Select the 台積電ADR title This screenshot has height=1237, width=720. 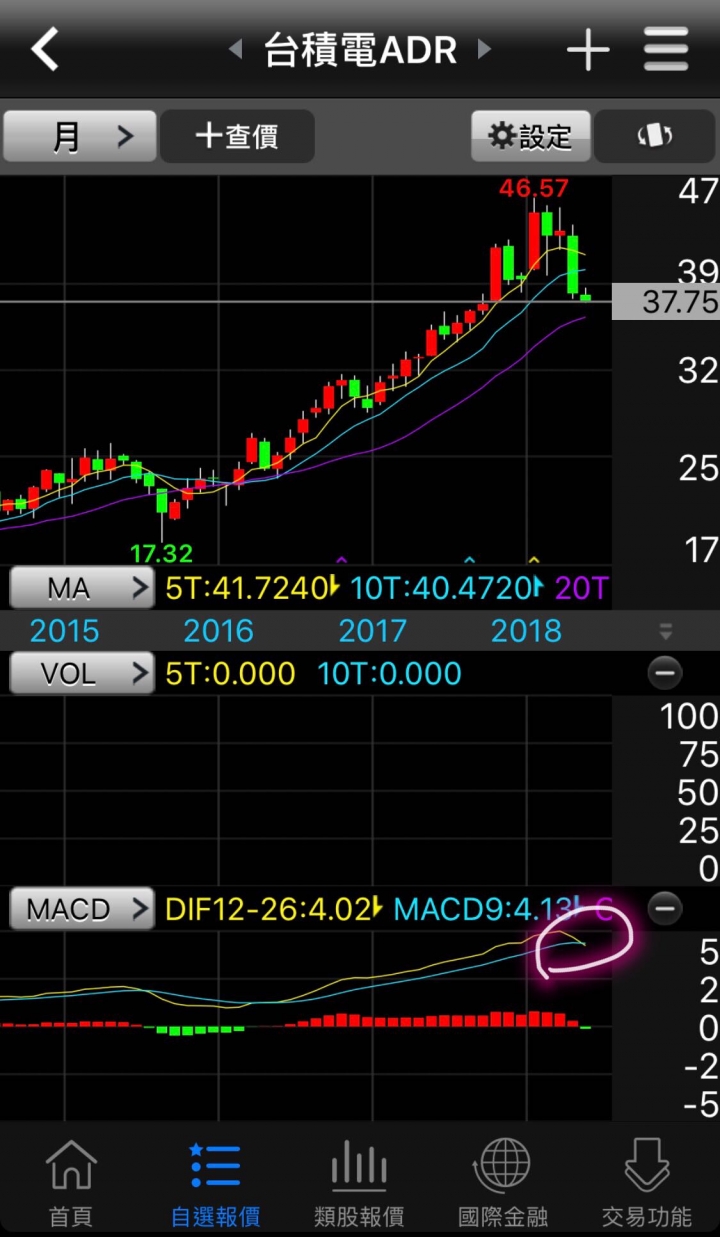coord(360,49)
